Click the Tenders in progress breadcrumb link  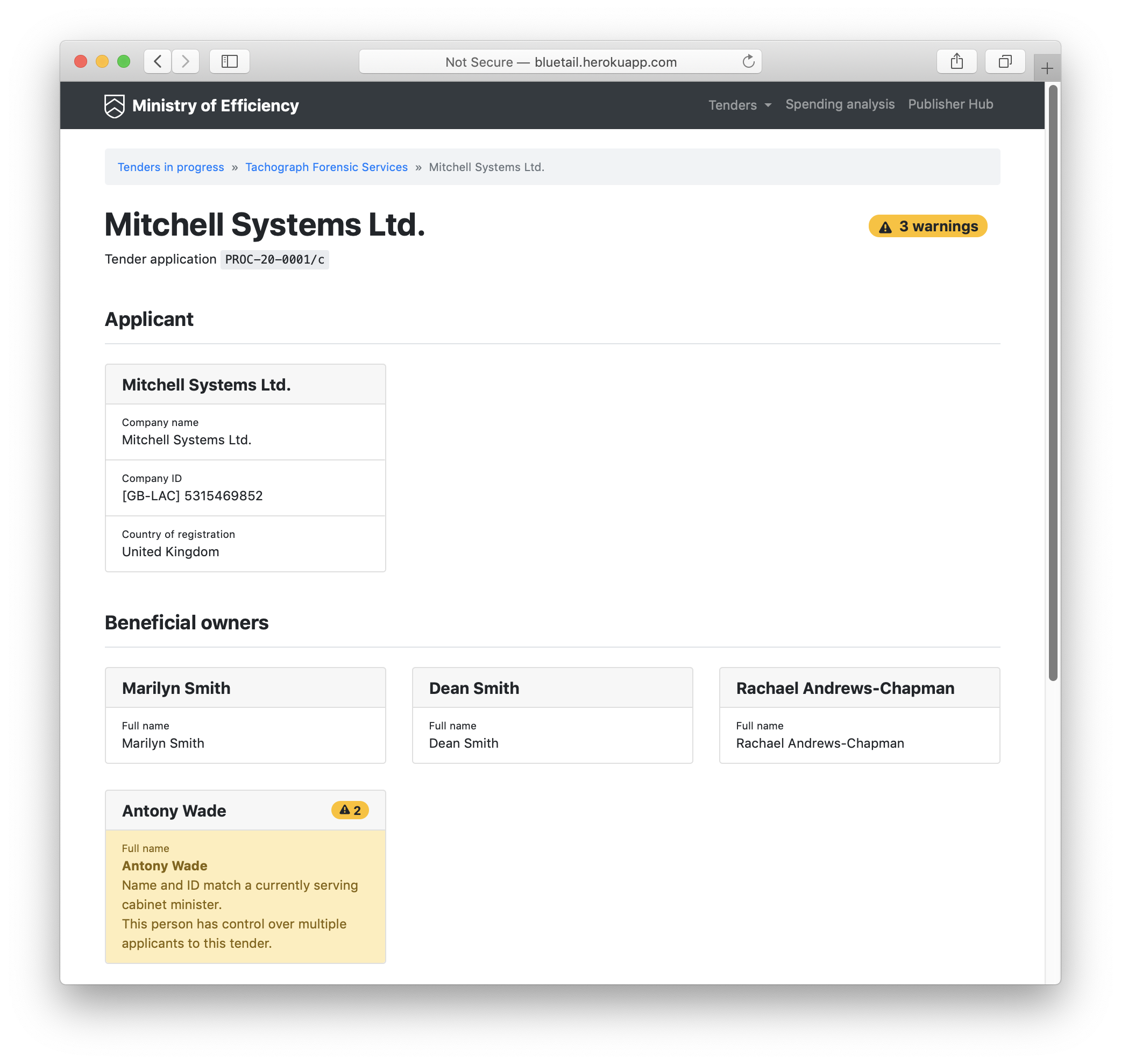click(171, 166)
